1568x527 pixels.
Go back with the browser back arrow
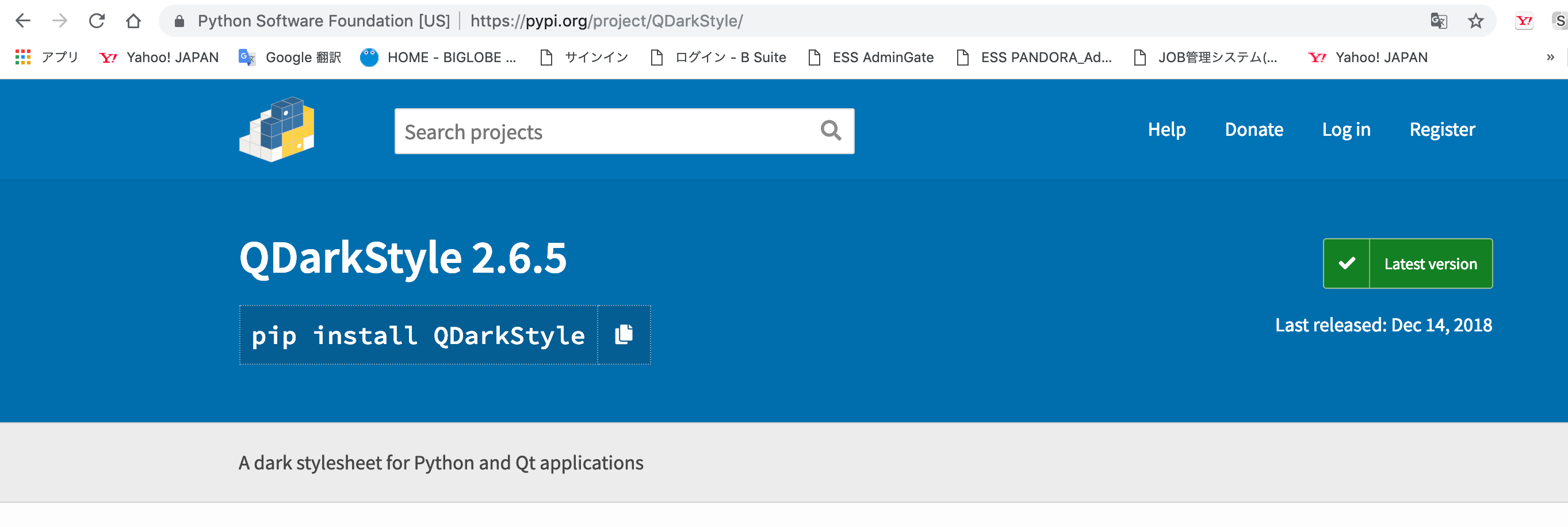click(x=22, y=21)
